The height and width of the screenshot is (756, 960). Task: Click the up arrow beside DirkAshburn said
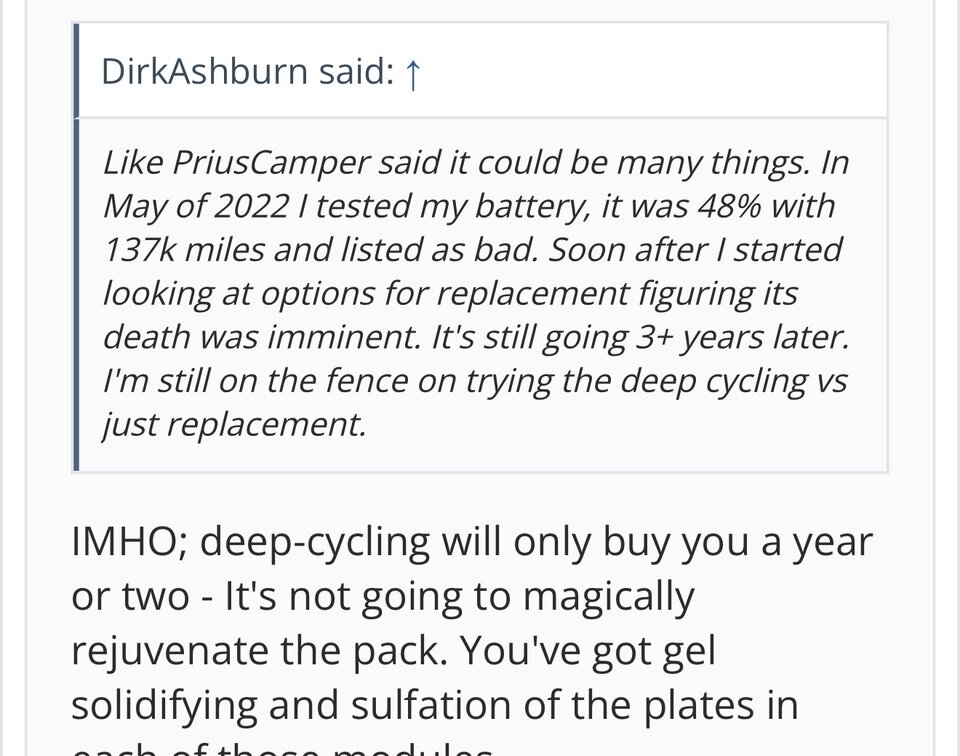click(410, 72)
